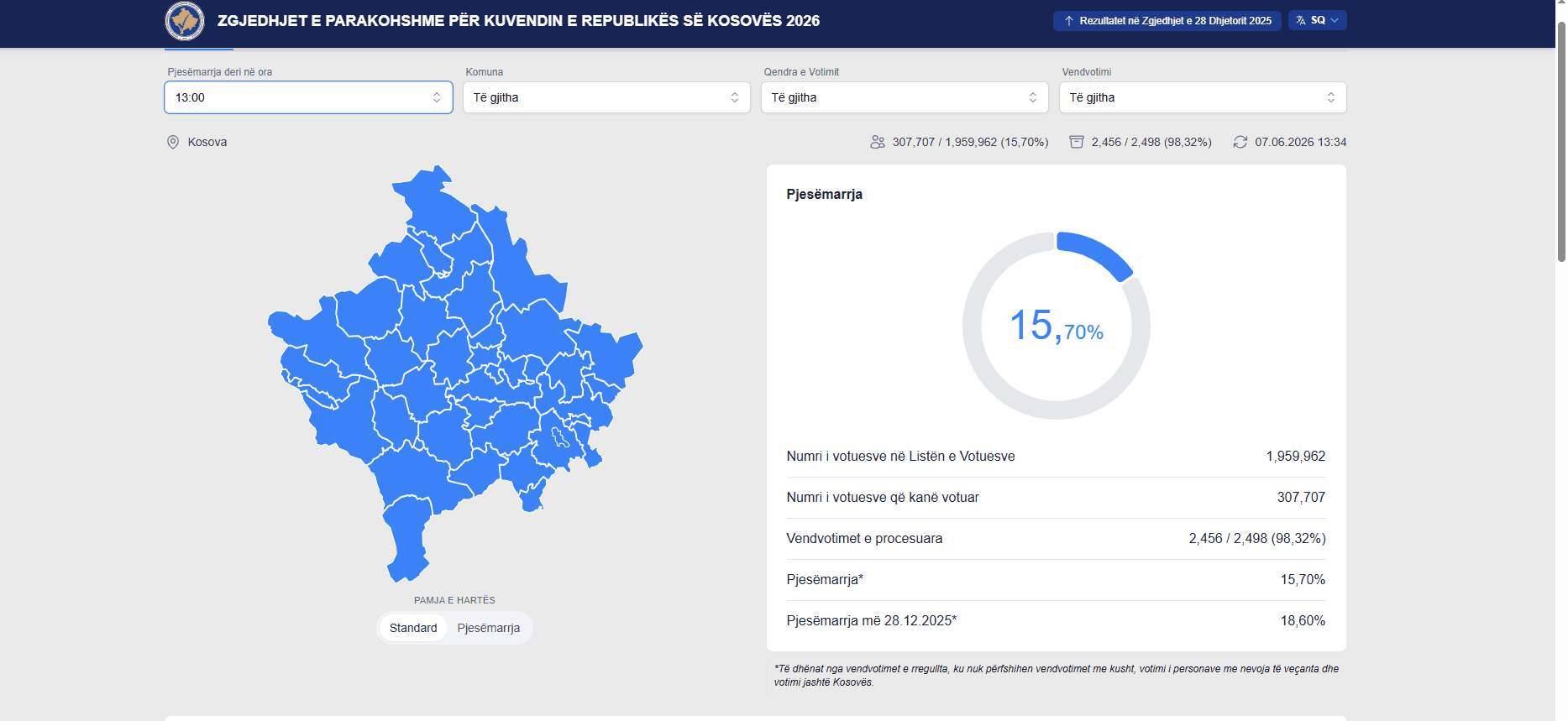This screenshot has width=1568, height=721.
Task: Open the 13:00 turnout hour dropdown
Action: (x=308, y=97)
